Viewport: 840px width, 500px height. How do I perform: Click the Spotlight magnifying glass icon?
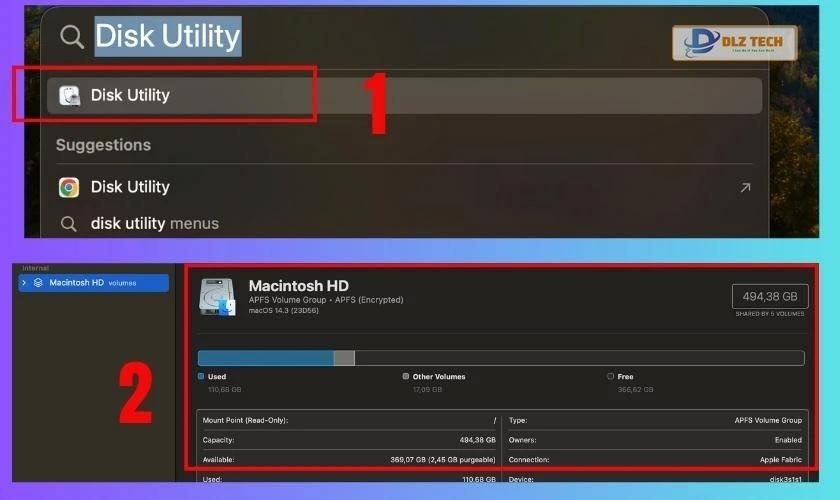pos(72,37)
